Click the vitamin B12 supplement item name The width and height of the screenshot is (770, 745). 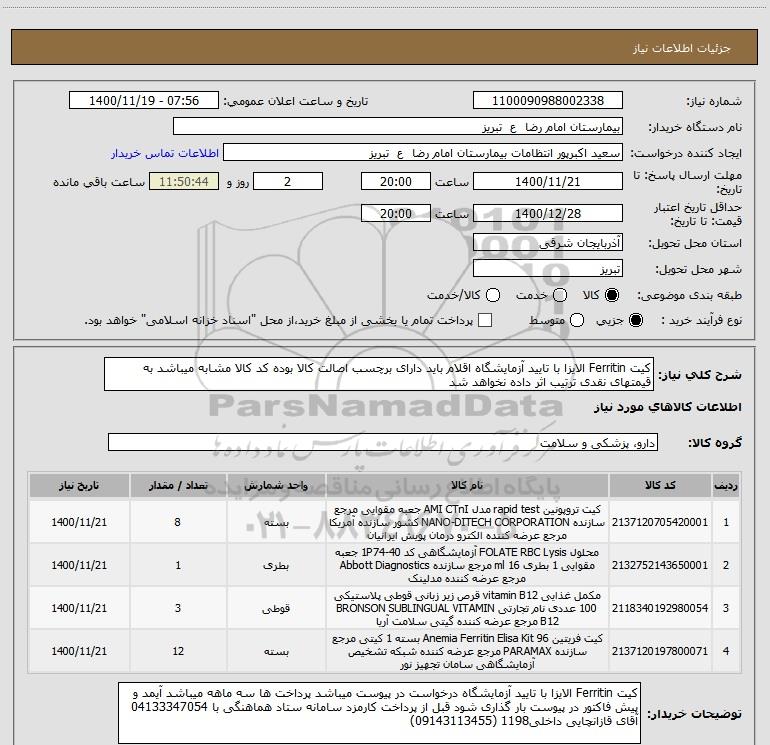pos(467,608)
